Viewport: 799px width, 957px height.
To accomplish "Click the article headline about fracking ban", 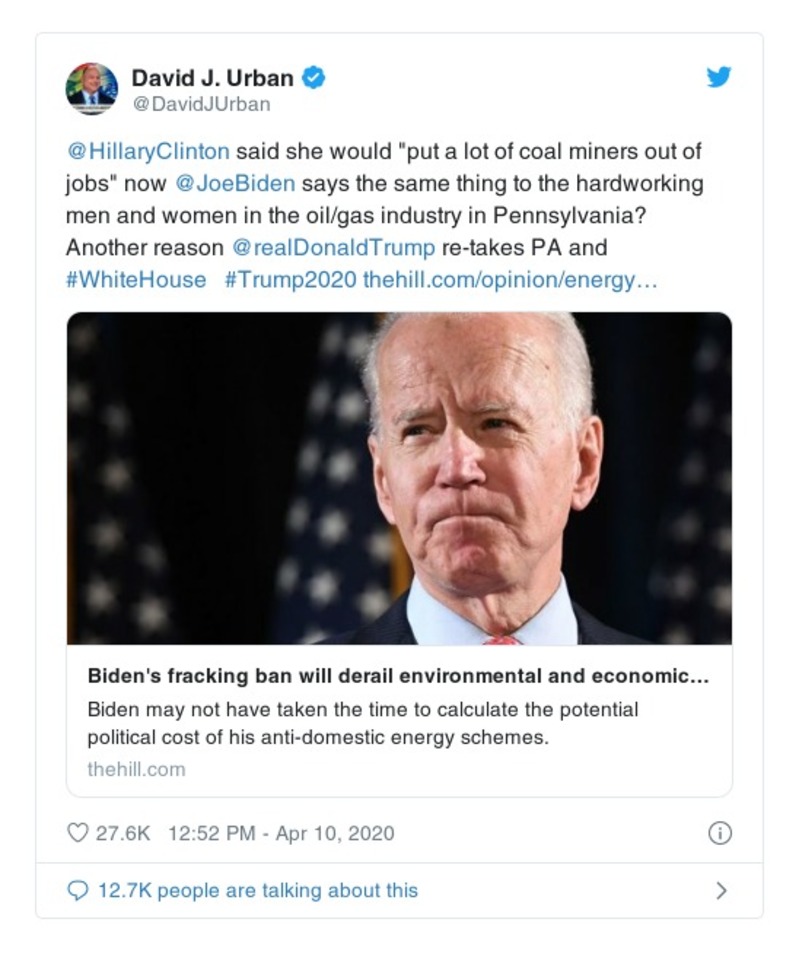I will pos(398,675).
